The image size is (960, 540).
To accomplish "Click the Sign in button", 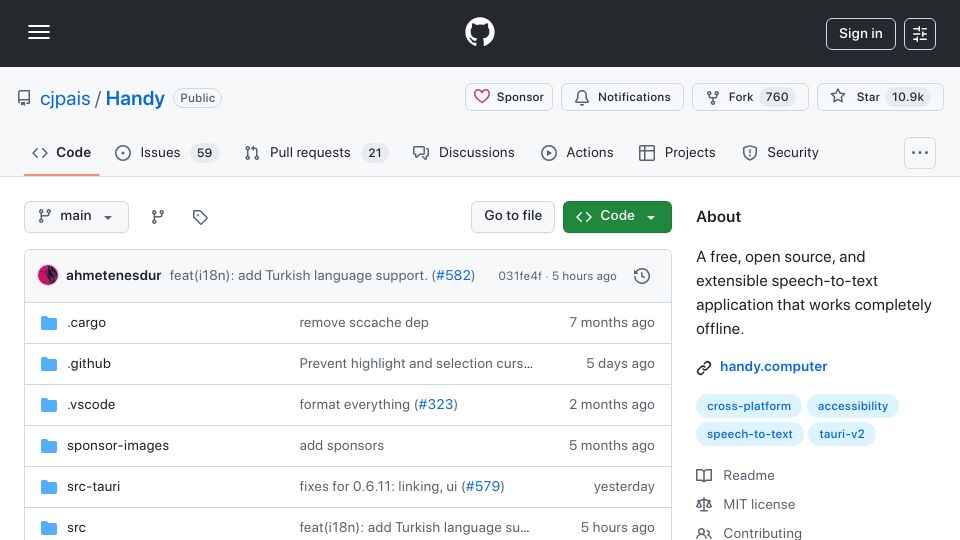I will [860, 34].
